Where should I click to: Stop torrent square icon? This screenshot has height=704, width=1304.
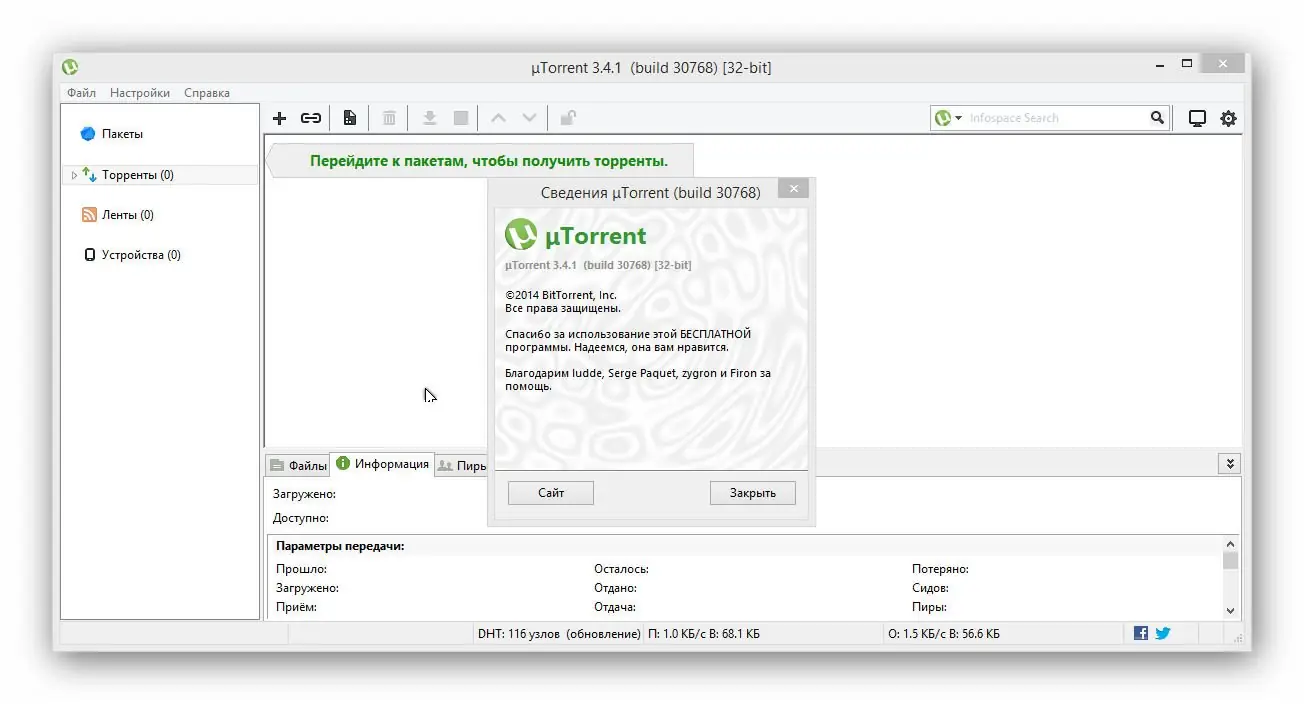[x=461, y=118]
